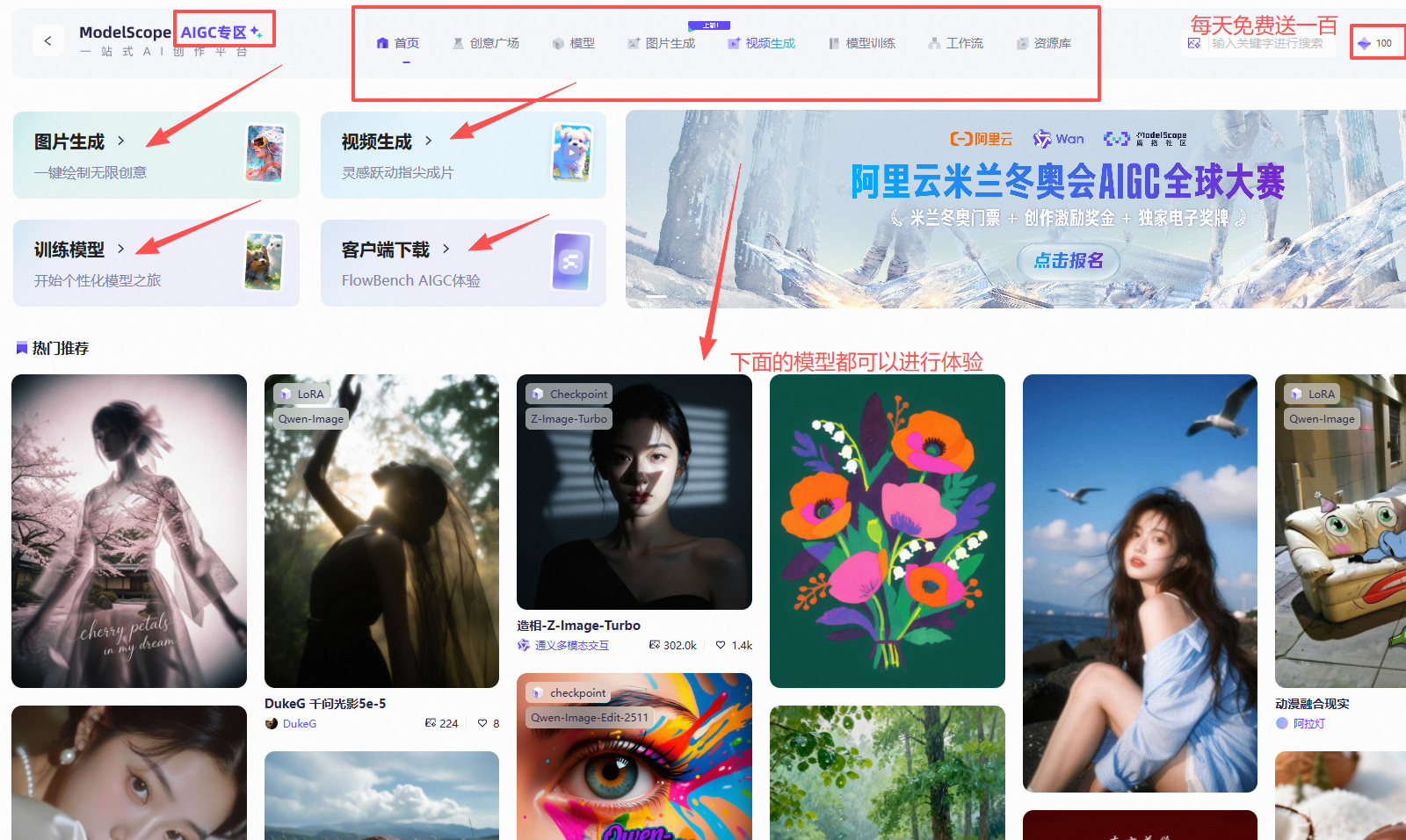Screen dimensions: 1406x840
Task: Click the image search icon in search box
Action: tap(1194, 43)
